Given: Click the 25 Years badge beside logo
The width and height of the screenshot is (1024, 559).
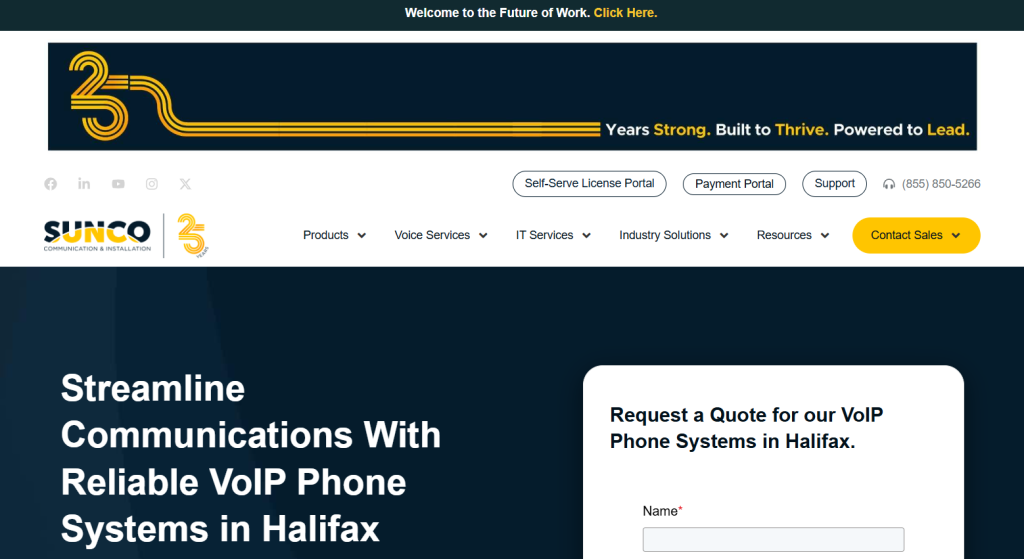Looking at the screenshot, I should click(193, 235).
